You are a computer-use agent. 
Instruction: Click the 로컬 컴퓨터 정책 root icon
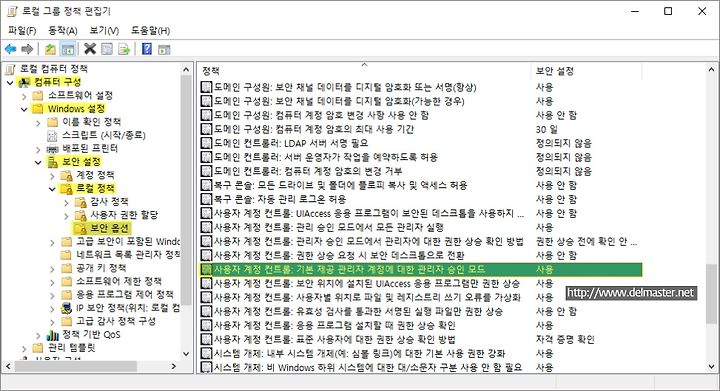click(11, 69)
